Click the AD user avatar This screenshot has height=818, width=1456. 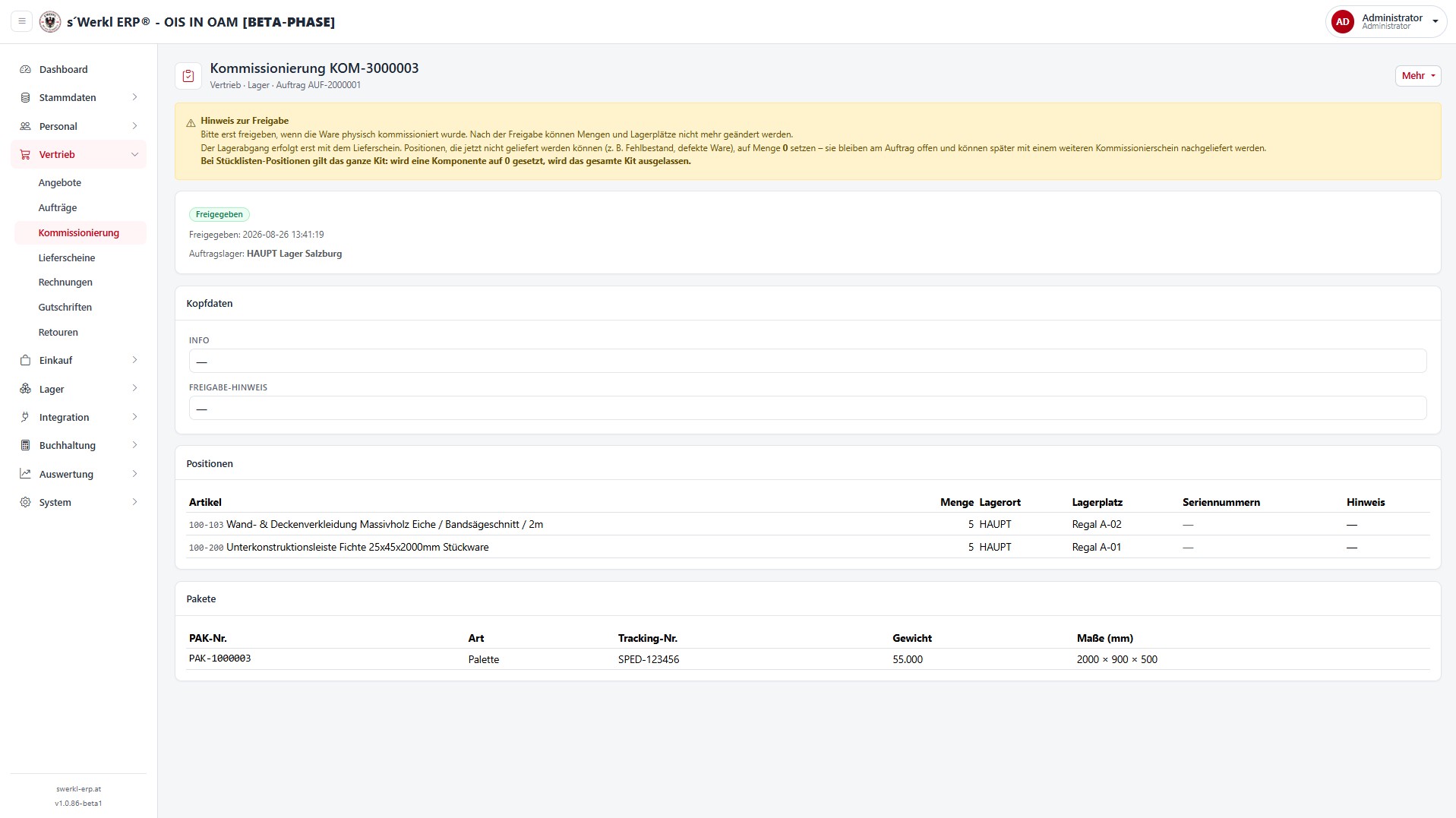coord(1343,22)
